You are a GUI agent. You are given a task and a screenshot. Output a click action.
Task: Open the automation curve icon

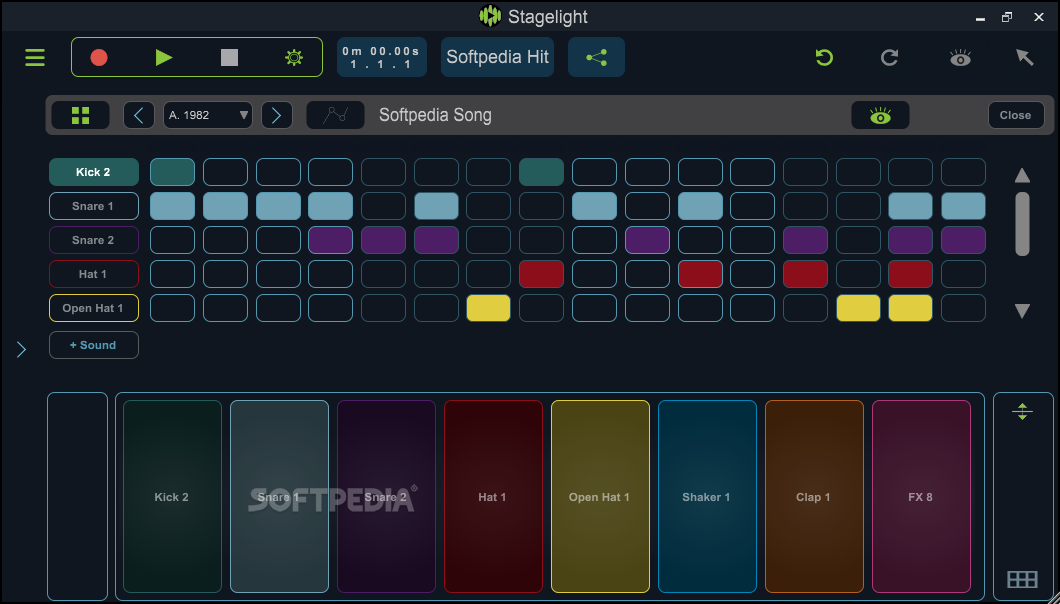tap(335, 115)
